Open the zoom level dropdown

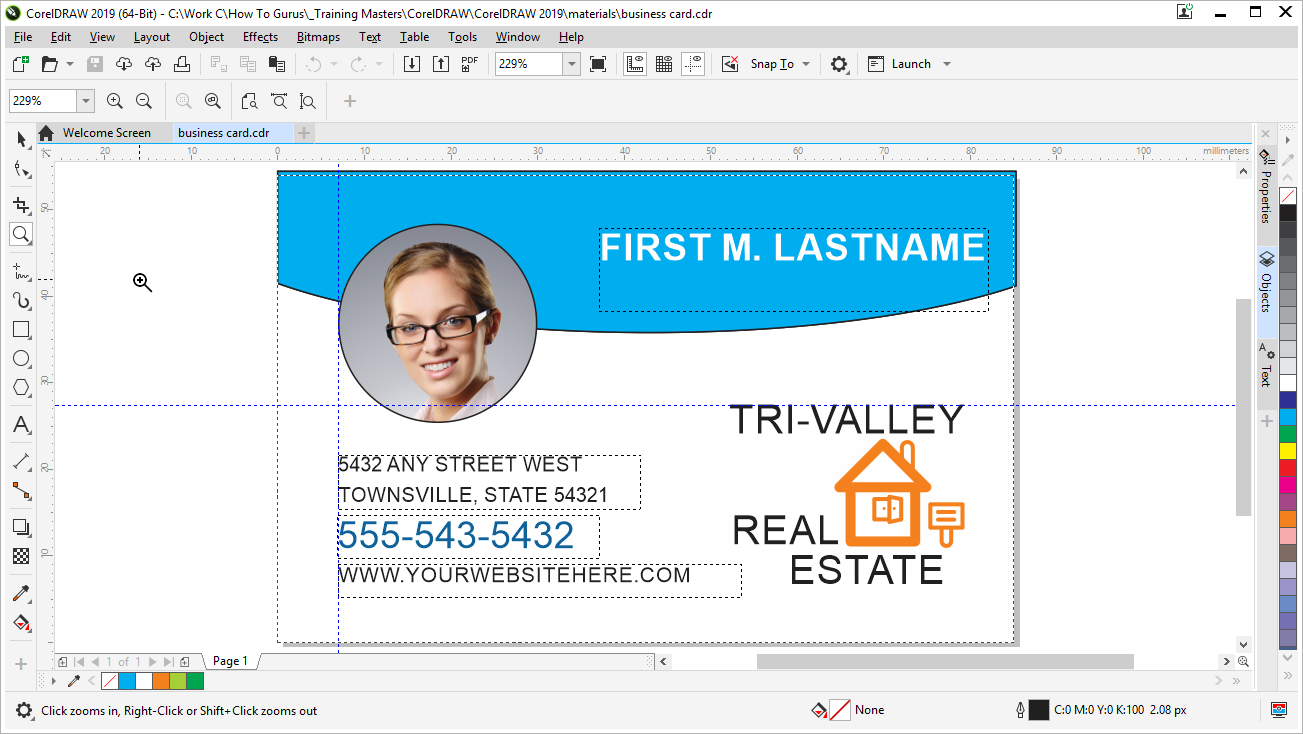(x=571, y=63)
